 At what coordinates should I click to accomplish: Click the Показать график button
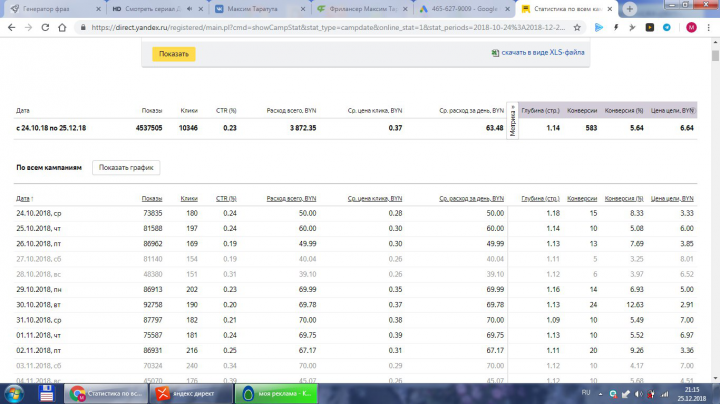[126, 168]
